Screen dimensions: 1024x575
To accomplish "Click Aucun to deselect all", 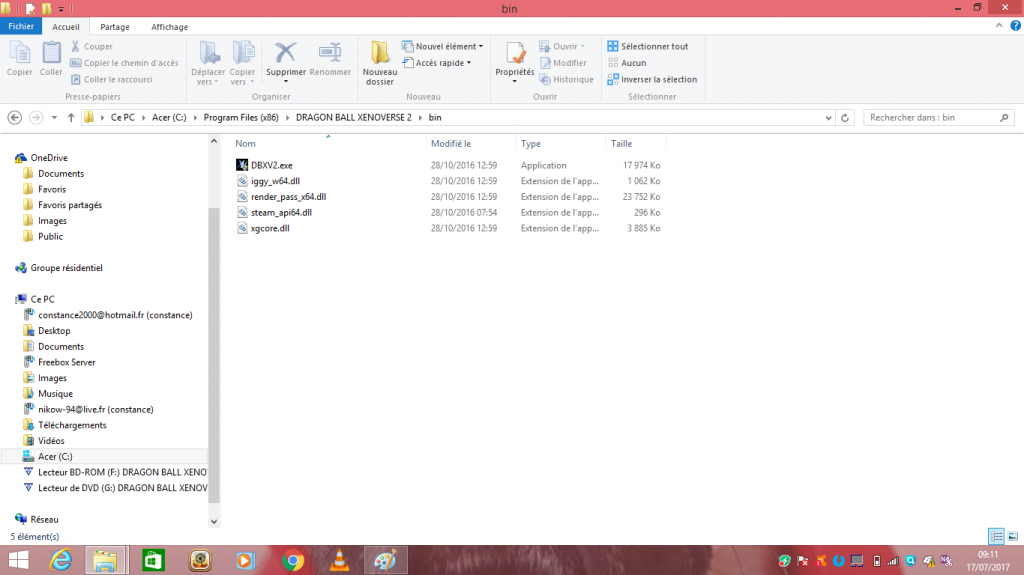I will 627,63.
